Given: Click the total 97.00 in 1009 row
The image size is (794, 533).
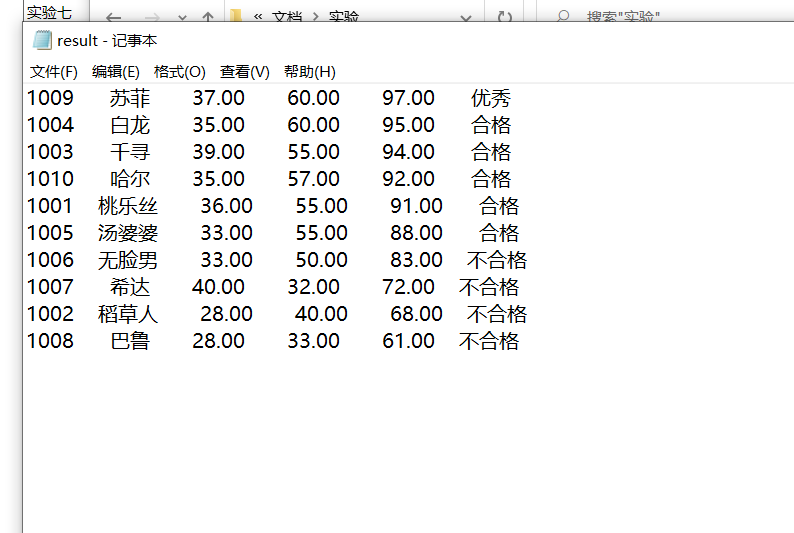Looking at the screenshot, I should 408,98.
